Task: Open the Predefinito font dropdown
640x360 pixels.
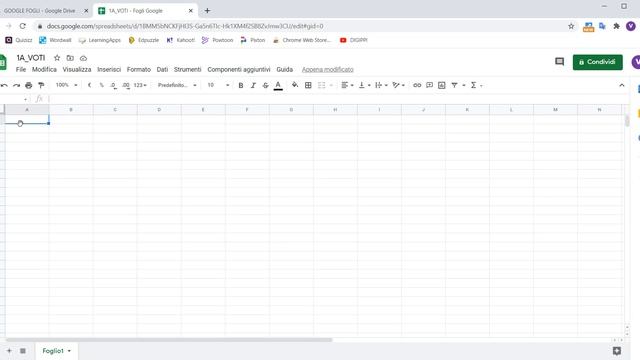Action: [x=177, y=85]
